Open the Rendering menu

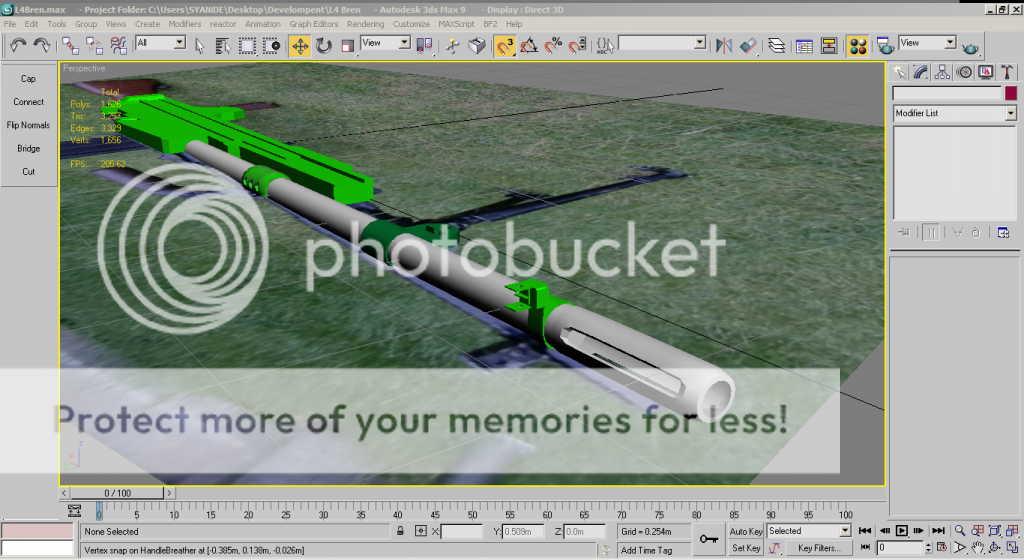pyautogui.click(x=365, y=24)
